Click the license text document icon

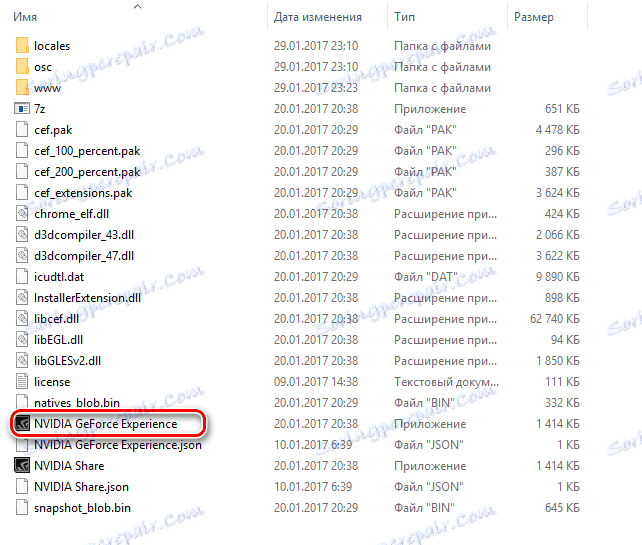click(22, 382)
